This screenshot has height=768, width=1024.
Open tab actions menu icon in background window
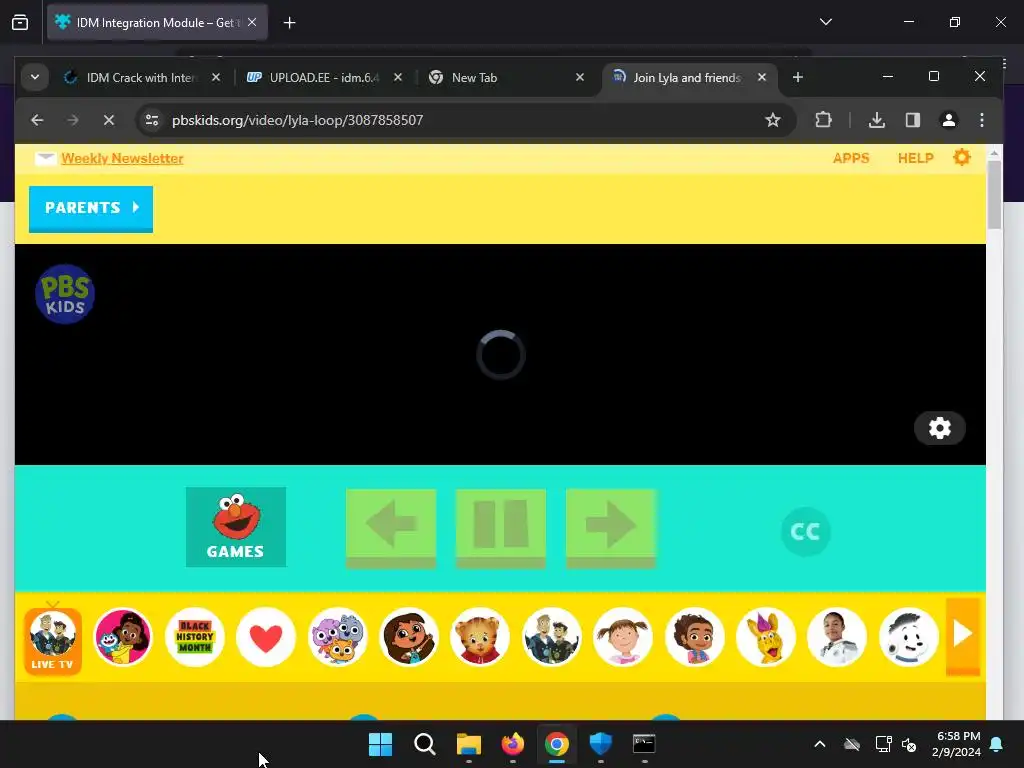(20, 23)
